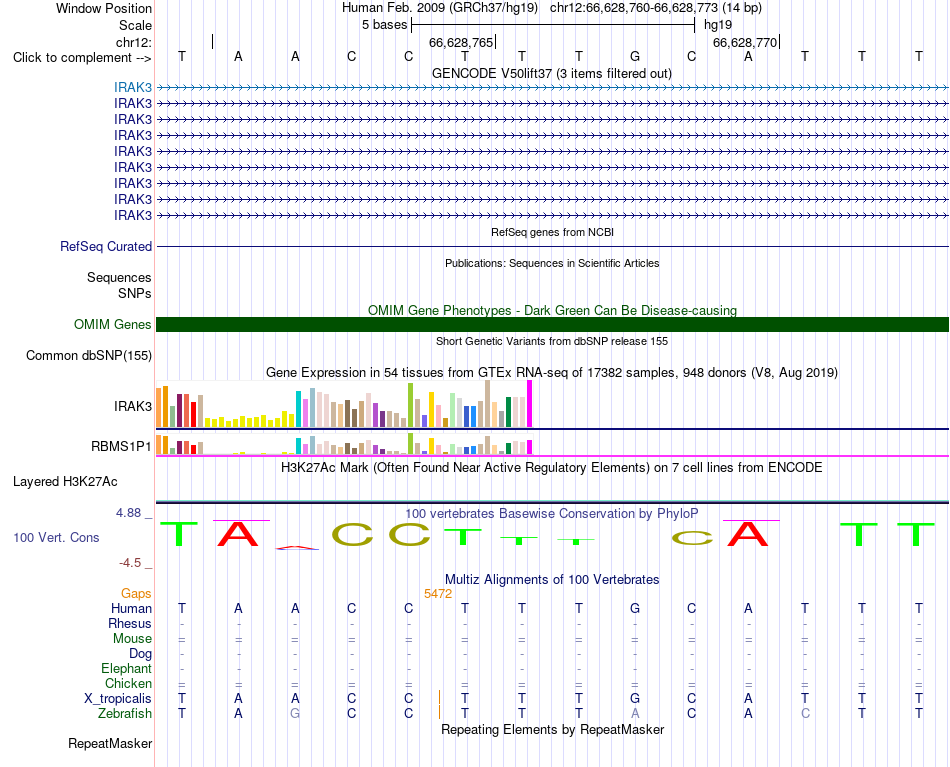Click the 'Layered H3K27Ac' track label

click(65, 482)
